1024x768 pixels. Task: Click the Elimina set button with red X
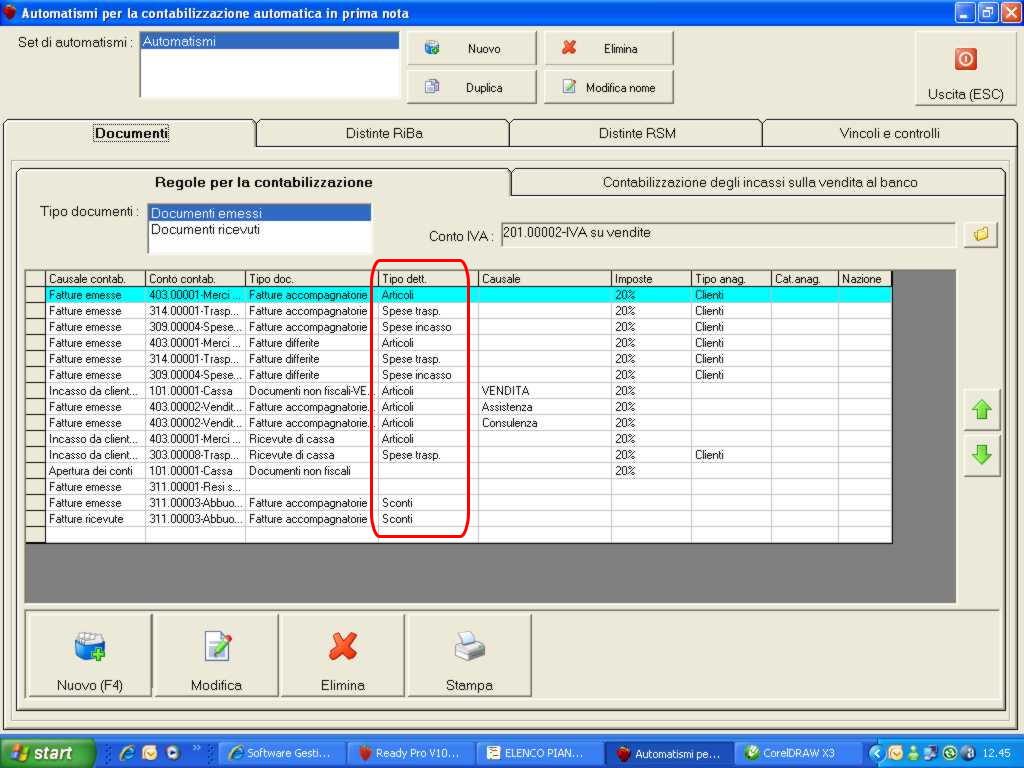(x=609, y=48)
